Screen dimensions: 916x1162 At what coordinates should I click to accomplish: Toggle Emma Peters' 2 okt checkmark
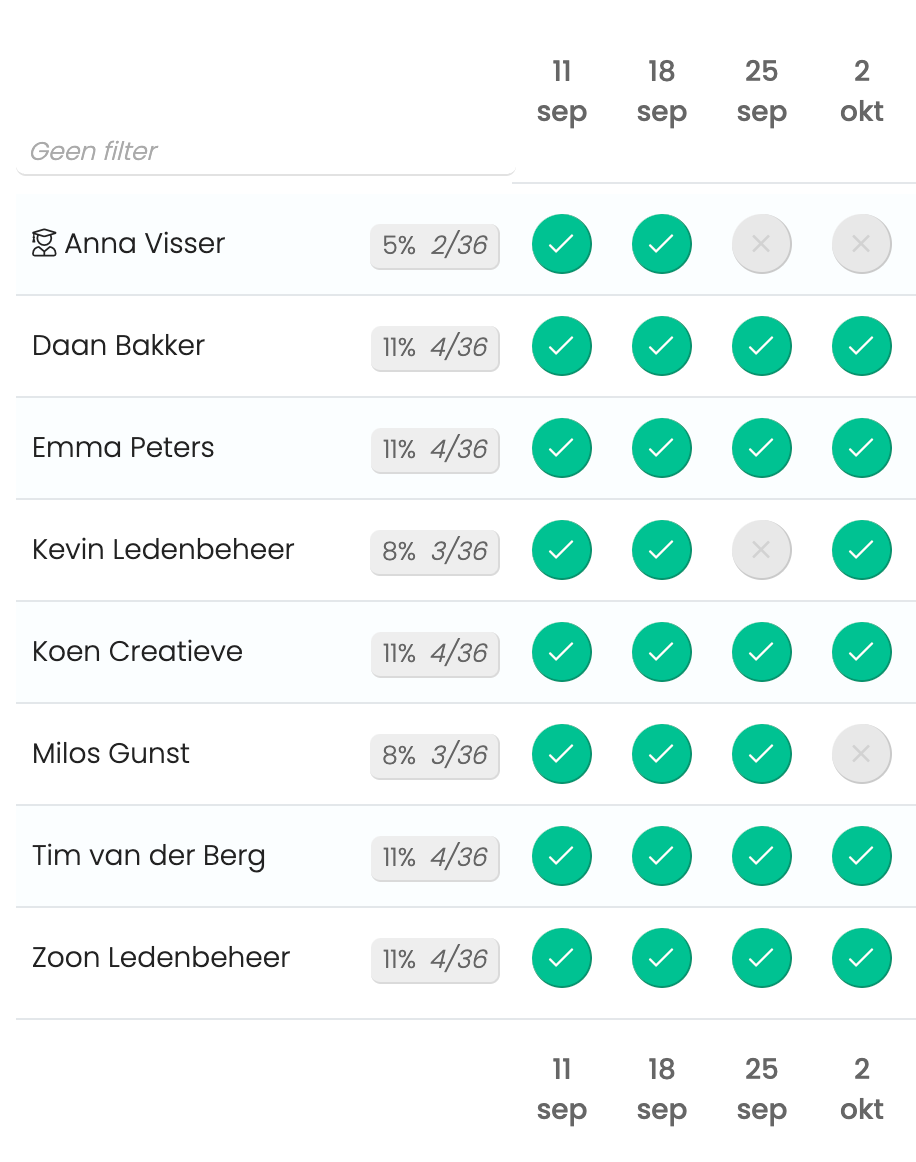click(x=861, y=448)
